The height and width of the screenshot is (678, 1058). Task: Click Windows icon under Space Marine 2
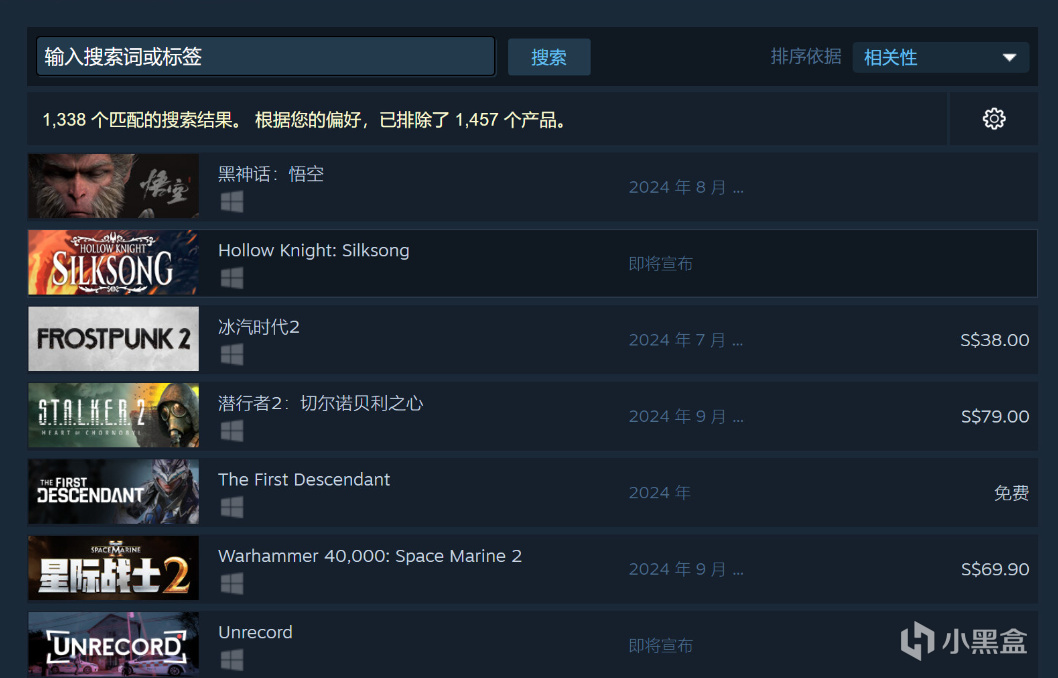pyautogui.click(x=231, y=583)
